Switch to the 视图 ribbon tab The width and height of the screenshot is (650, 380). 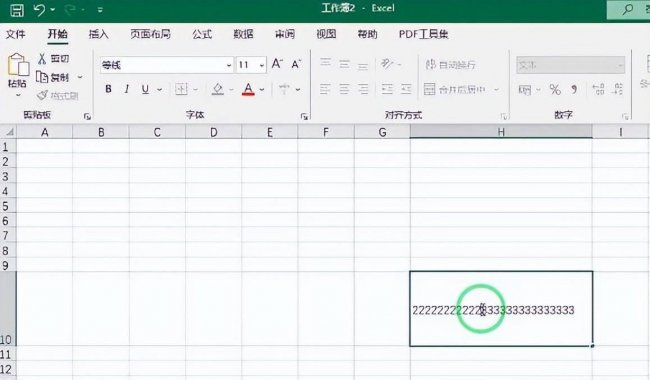326,34
